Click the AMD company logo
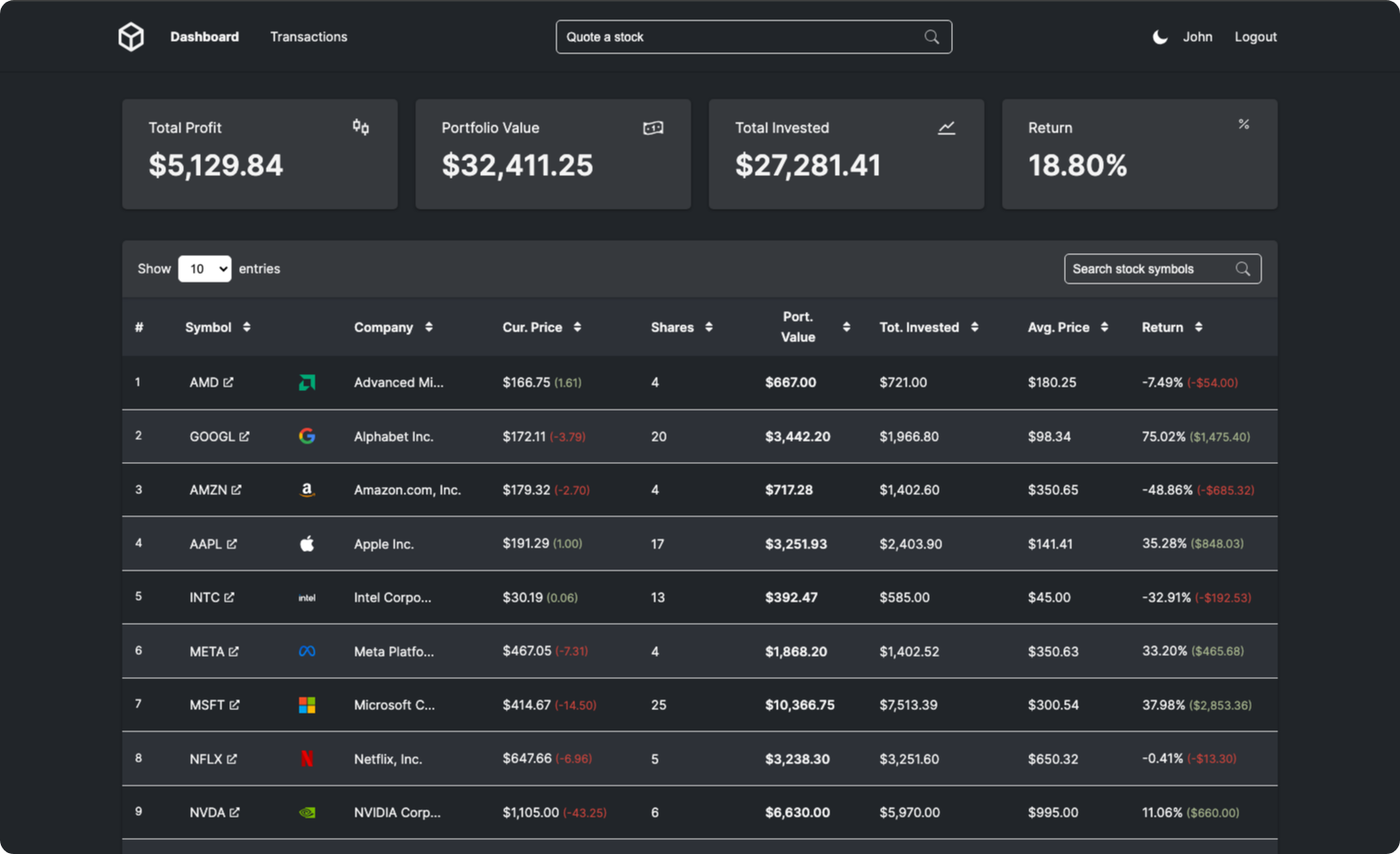This screenshot has height=854, width=1400. [x=307, y=382]
